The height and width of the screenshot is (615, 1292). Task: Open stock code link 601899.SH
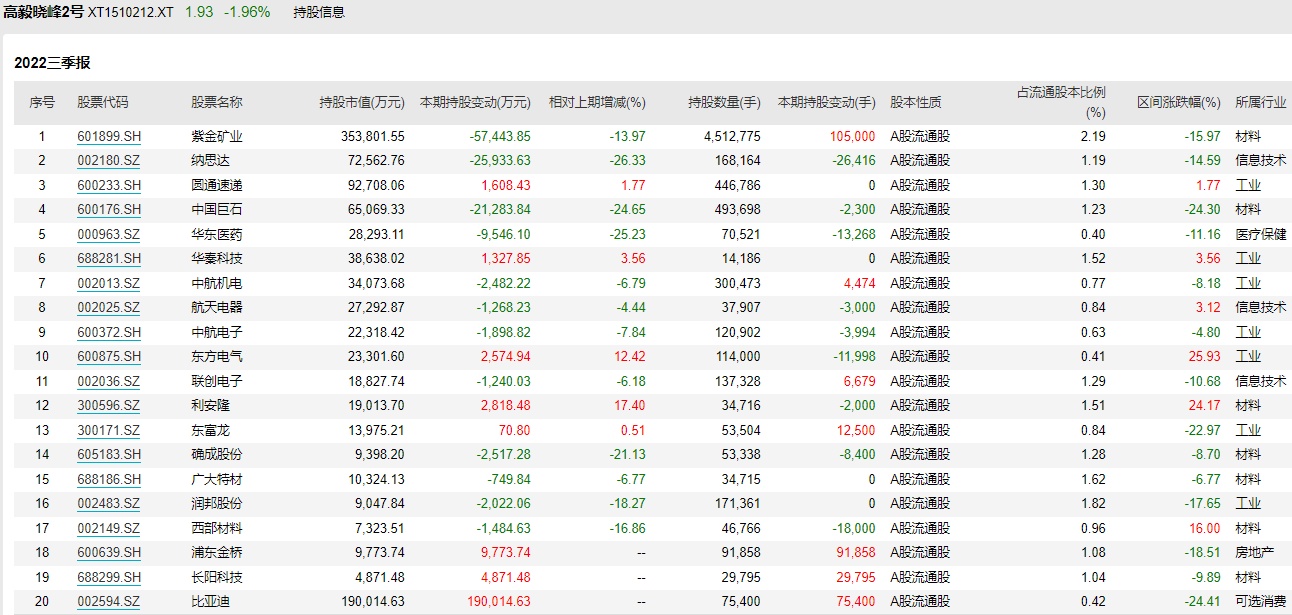(x=109, y=136)
